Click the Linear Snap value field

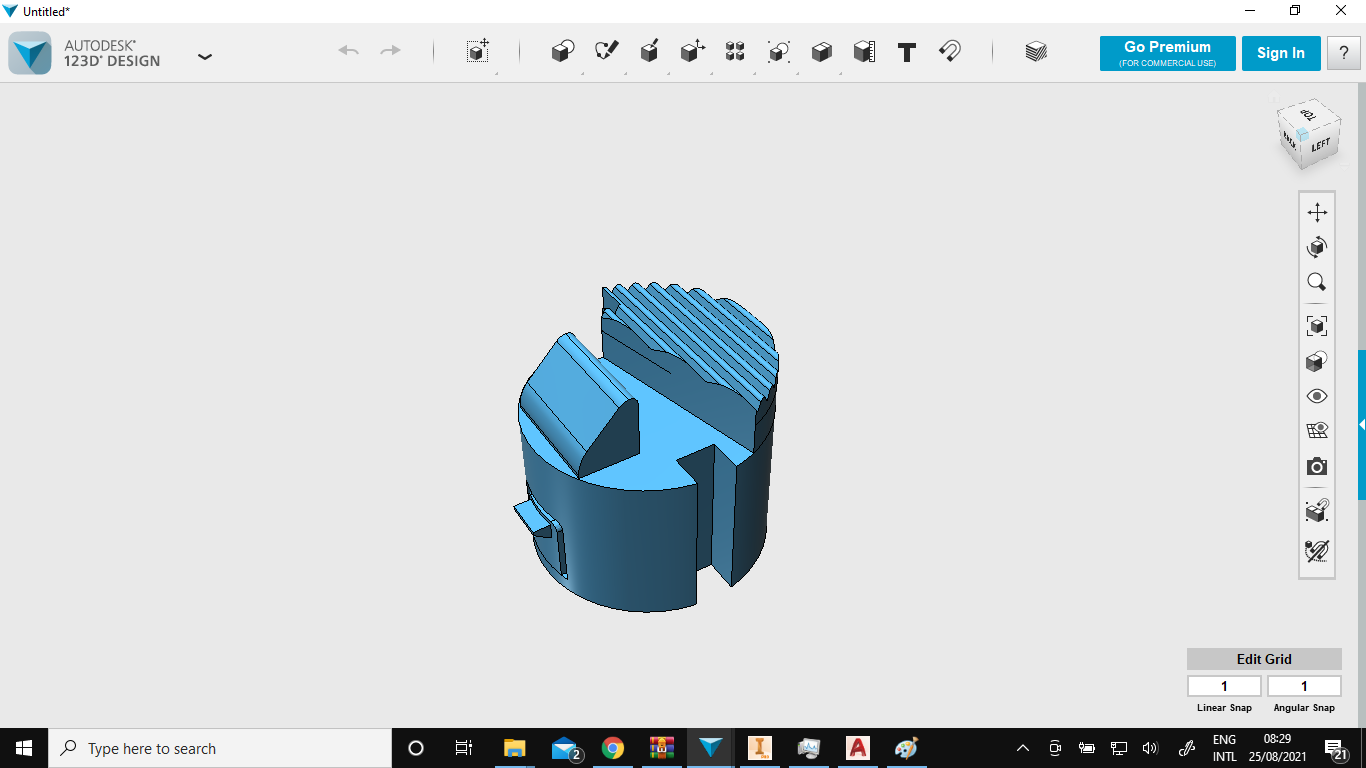coord(1224,686)
